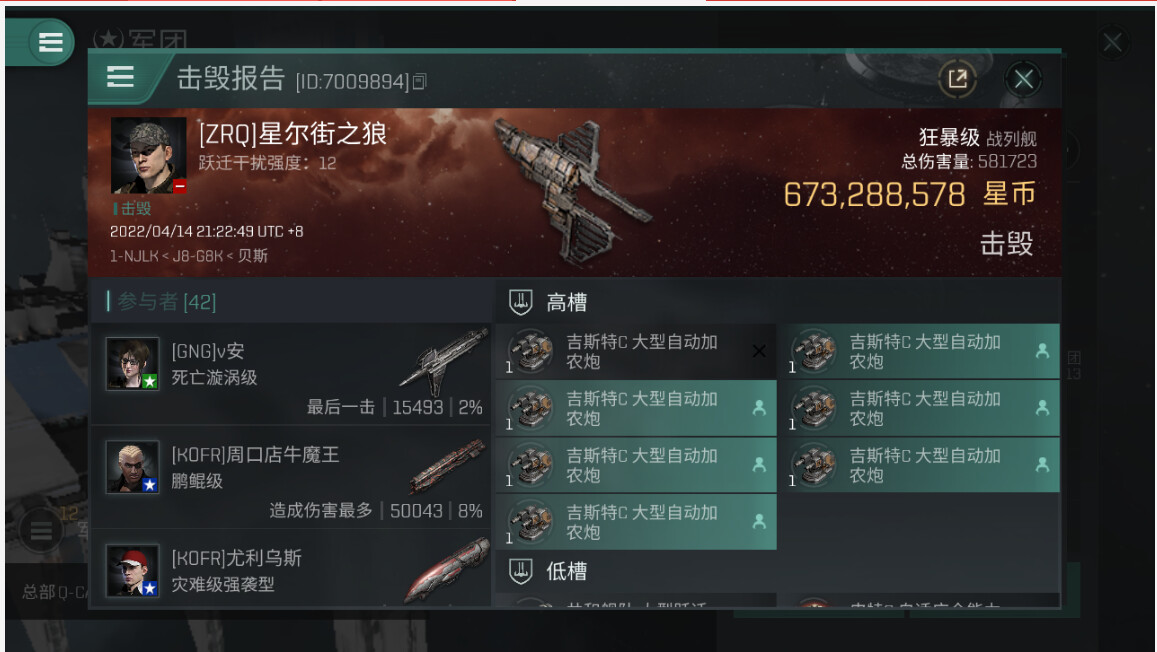This screenshot has width=1157, height=652.
Task: Select participant [KOFR]周口店牛魔王 portrait
Action: pyautogui.click(x=132, y=467)
